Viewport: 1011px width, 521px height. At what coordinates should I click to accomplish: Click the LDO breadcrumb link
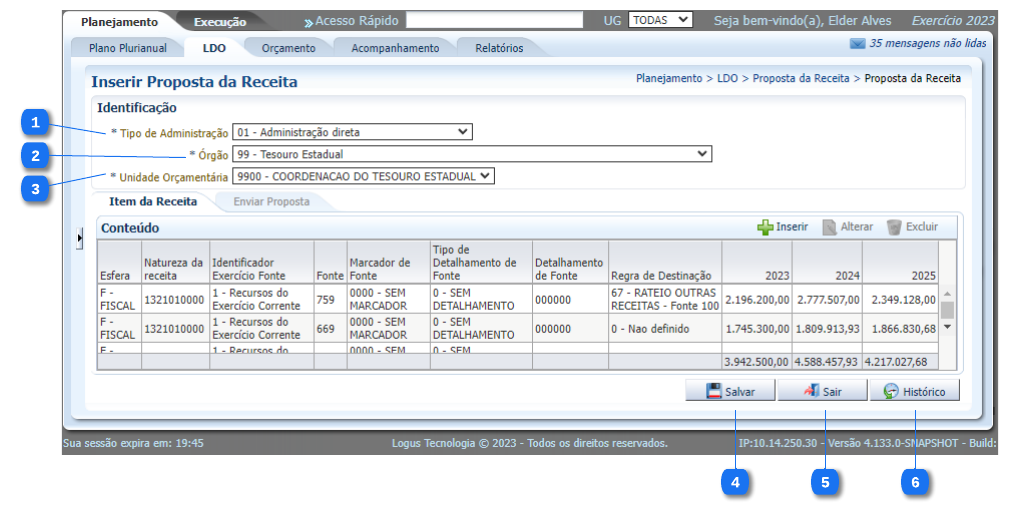coord(727,78)
